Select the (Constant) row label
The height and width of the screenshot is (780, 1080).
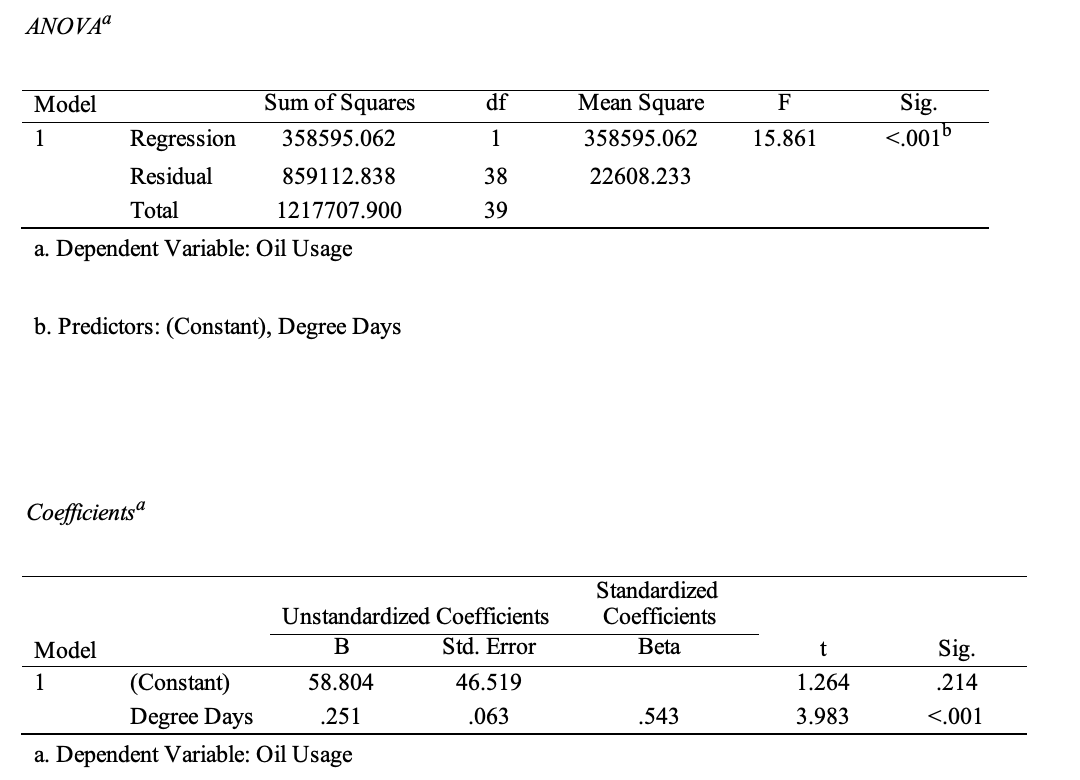pos(179,683)
